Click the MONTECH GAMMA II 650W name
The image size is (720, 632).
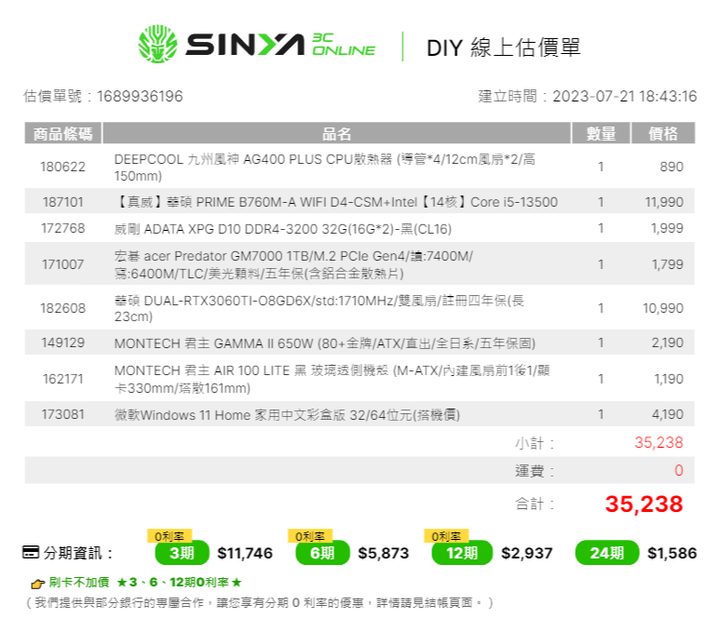325,343
